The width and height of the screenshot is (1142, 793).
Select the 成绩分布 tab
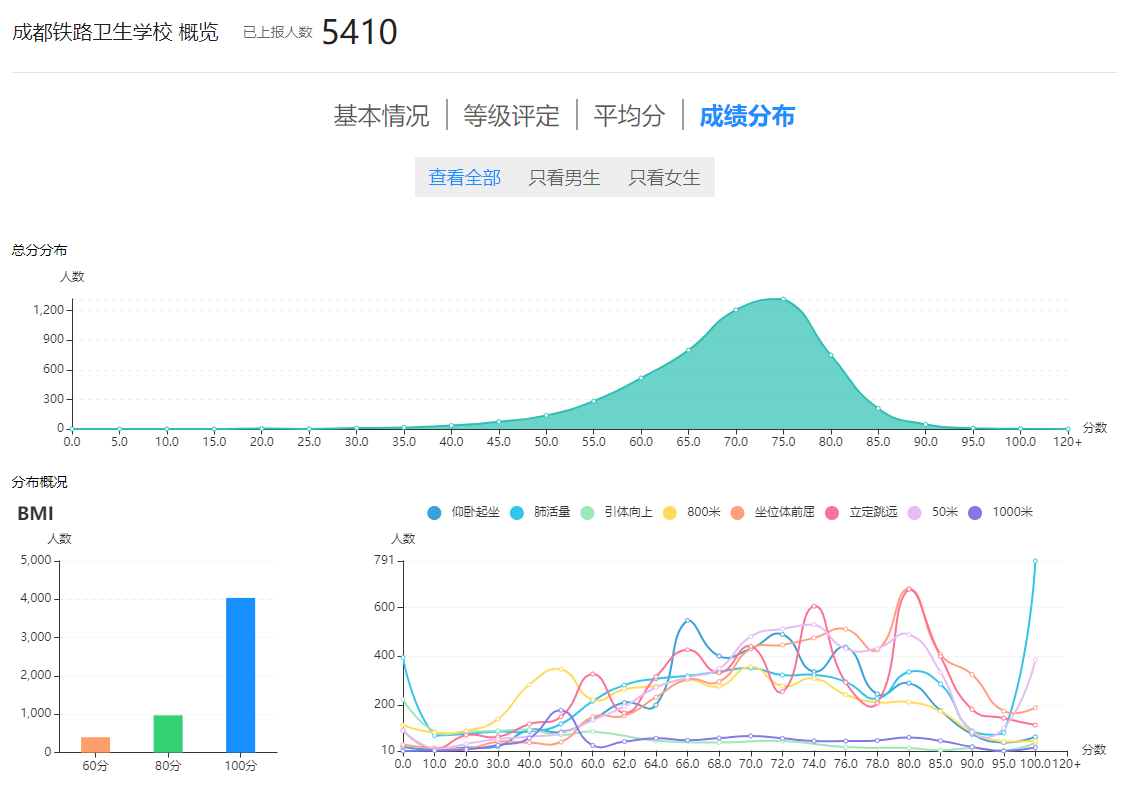[747, 116]
